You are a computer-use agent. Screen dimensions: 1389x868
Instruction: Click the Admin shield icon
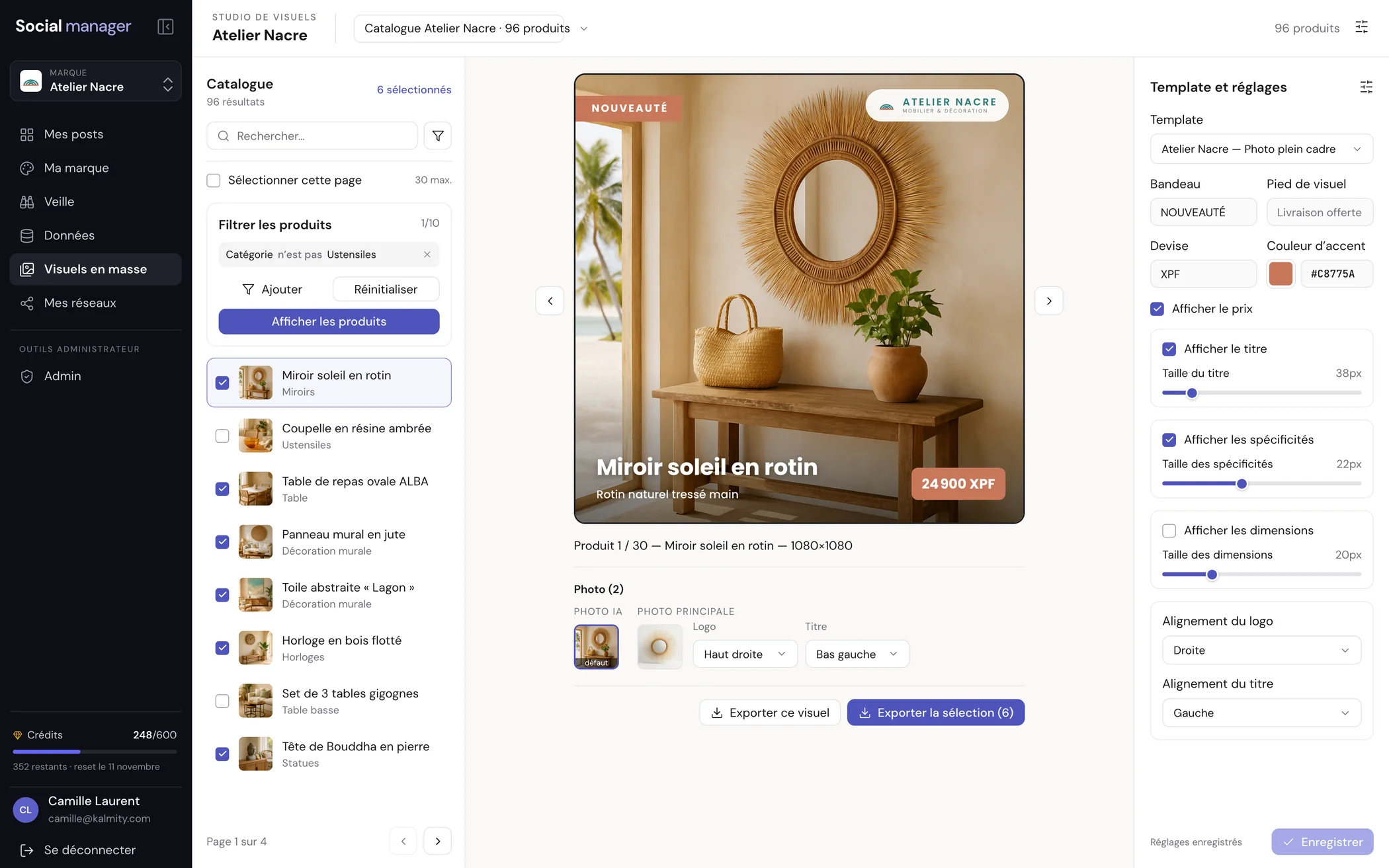[27, 376]
